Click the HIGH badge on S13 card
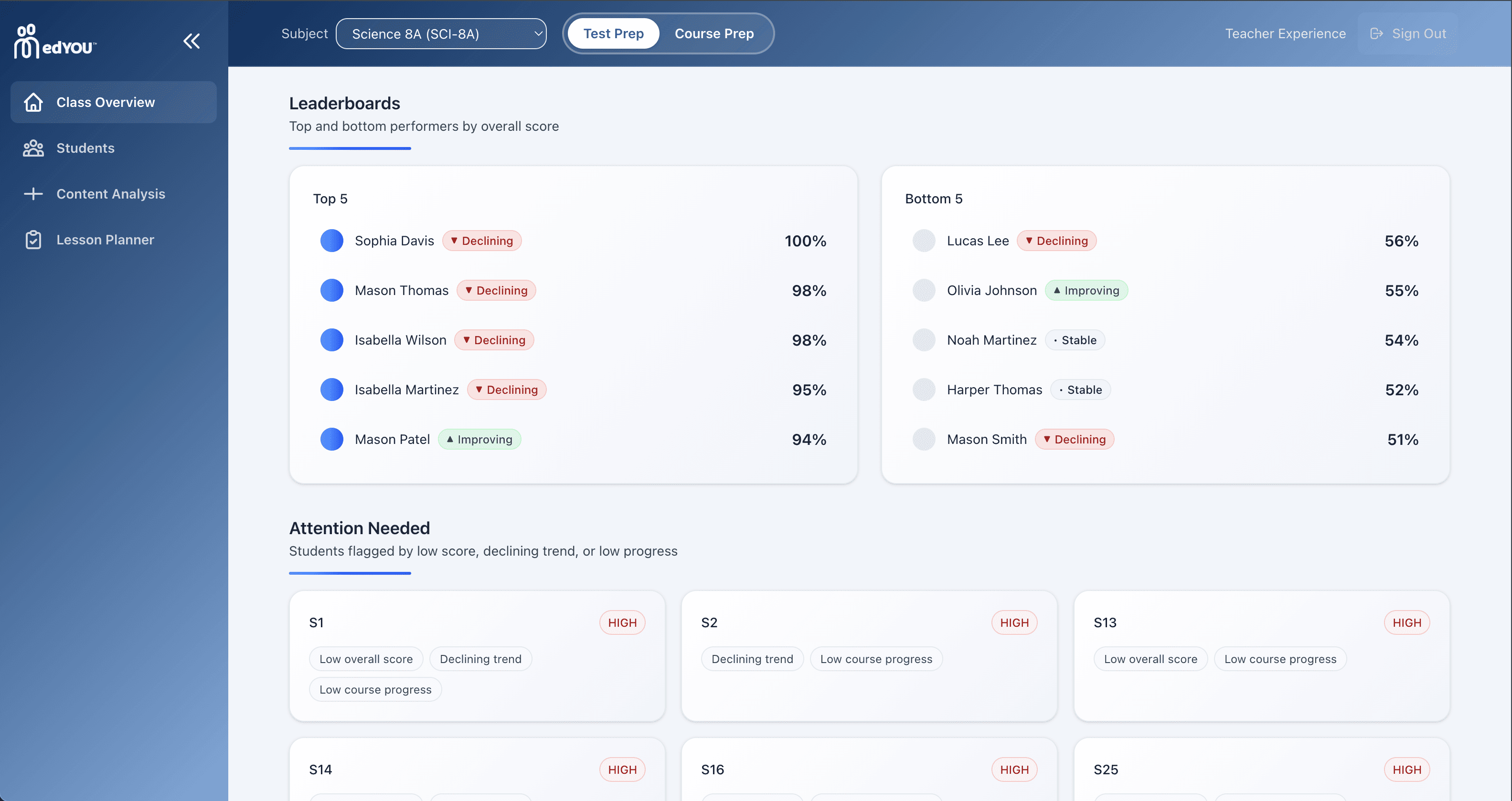Viewport: 1512px width, 801px height. pyautogui.click(x=1406, y=622)
